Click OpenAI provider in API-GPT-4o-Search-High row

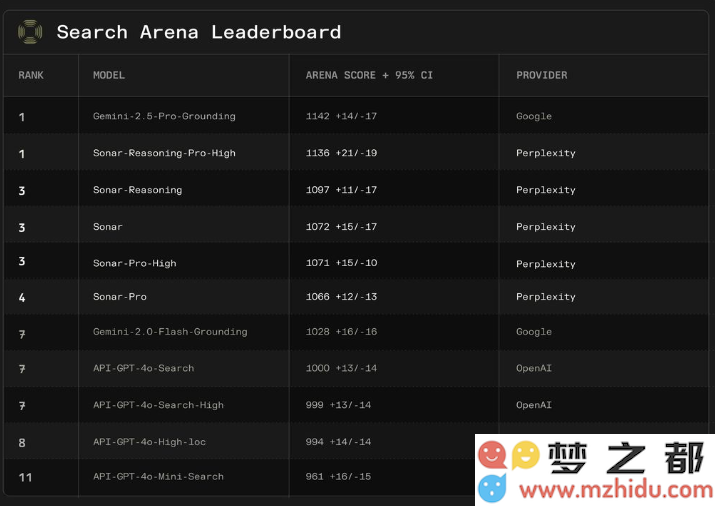point(534,405)
